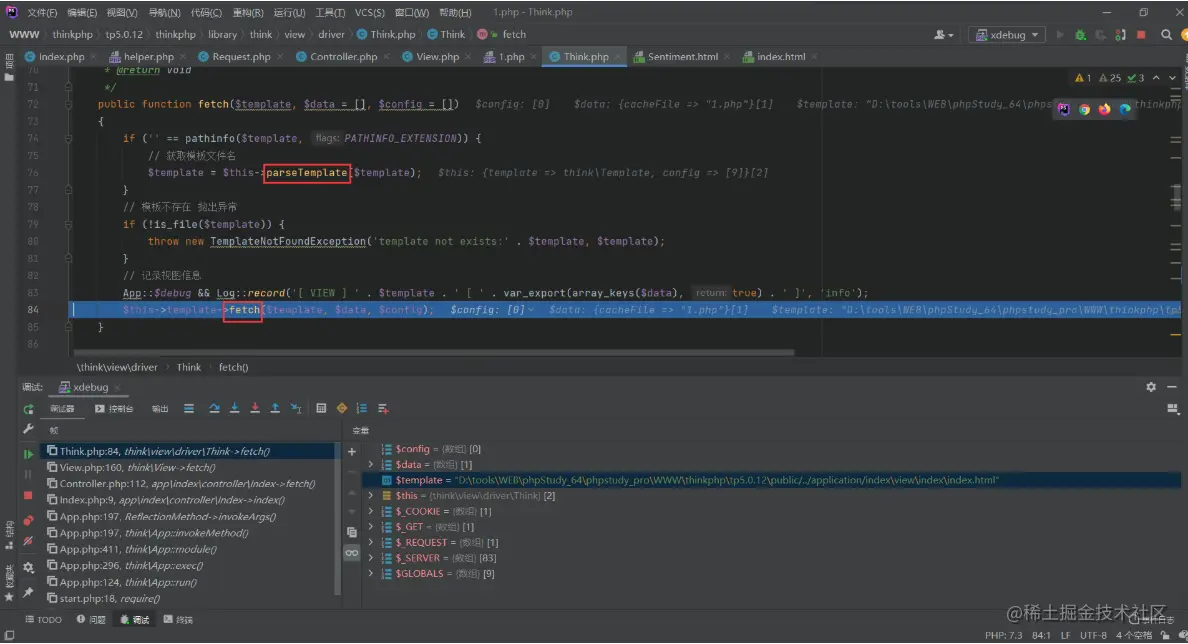Viewport: 1188px width, 644px height.
Task: Add new watch with plus icon
Action: coord(352,452)
